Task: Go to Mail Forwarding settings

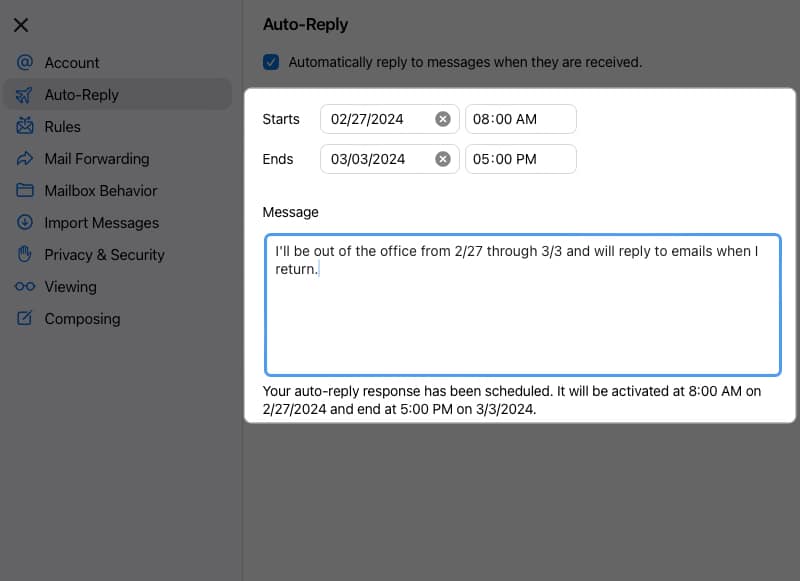Action: pos(118,159)
